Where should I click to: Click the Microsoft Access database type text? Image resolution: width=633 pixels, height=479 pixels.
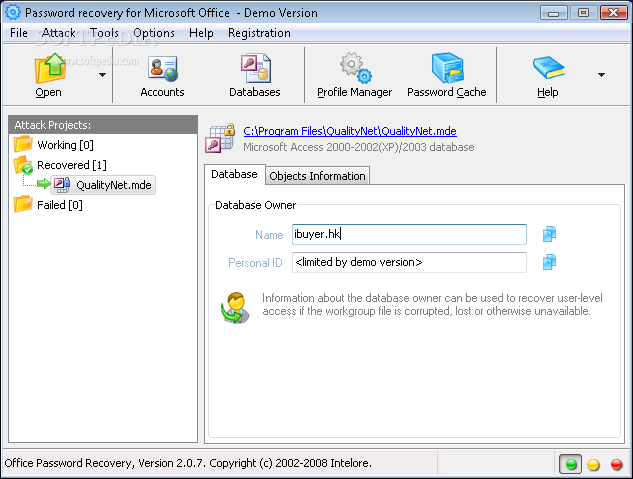358,147
